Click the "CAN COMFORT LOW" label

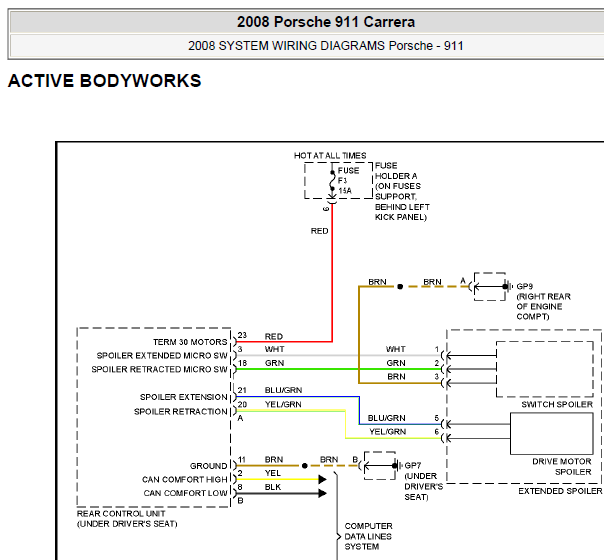[x=185, y=493]
